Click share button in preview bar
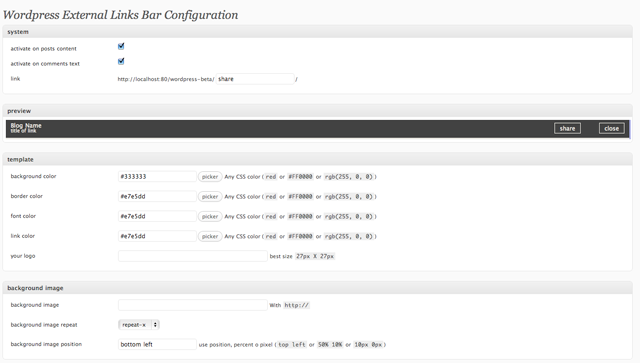Image resolution: width=640 pixels, height=363 pixels. point(567,128)
